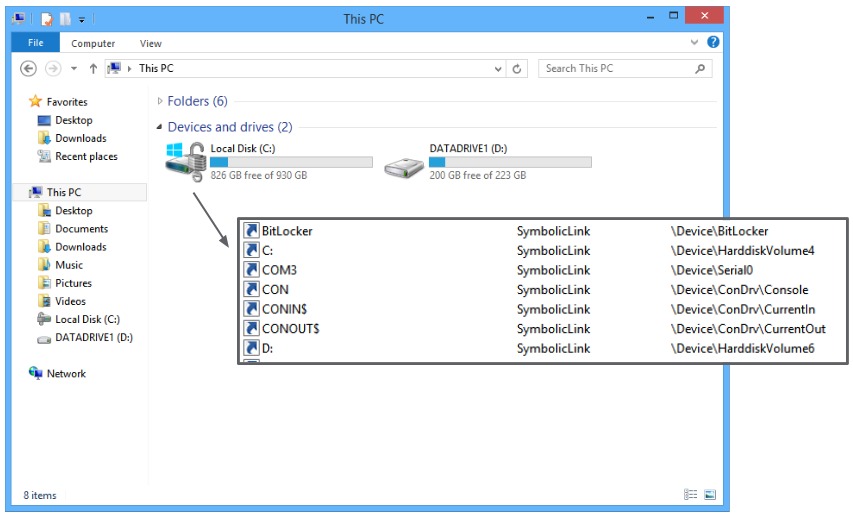Switch to Large icons view layout
Image resolution: width=853 pixels, height=518 pixels.
point(710,495)
